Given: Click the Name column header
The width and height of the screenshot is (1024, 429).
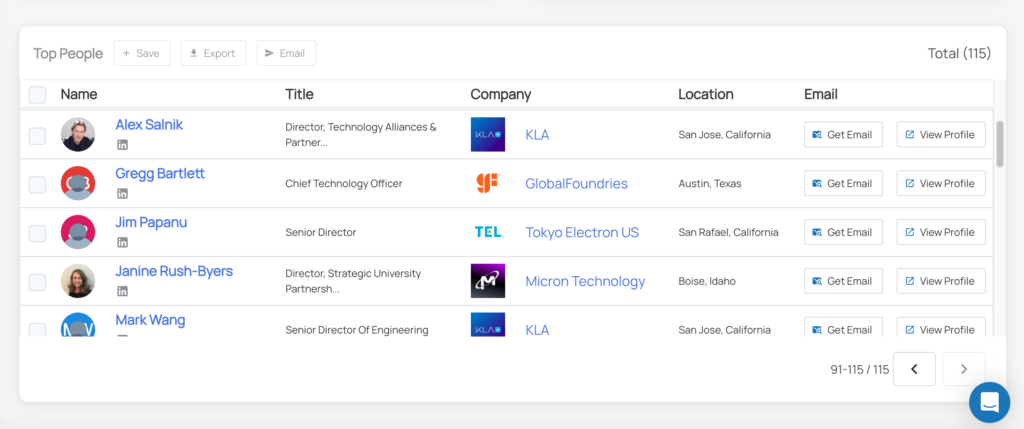Looking at the screenshot, I should 79,94.
